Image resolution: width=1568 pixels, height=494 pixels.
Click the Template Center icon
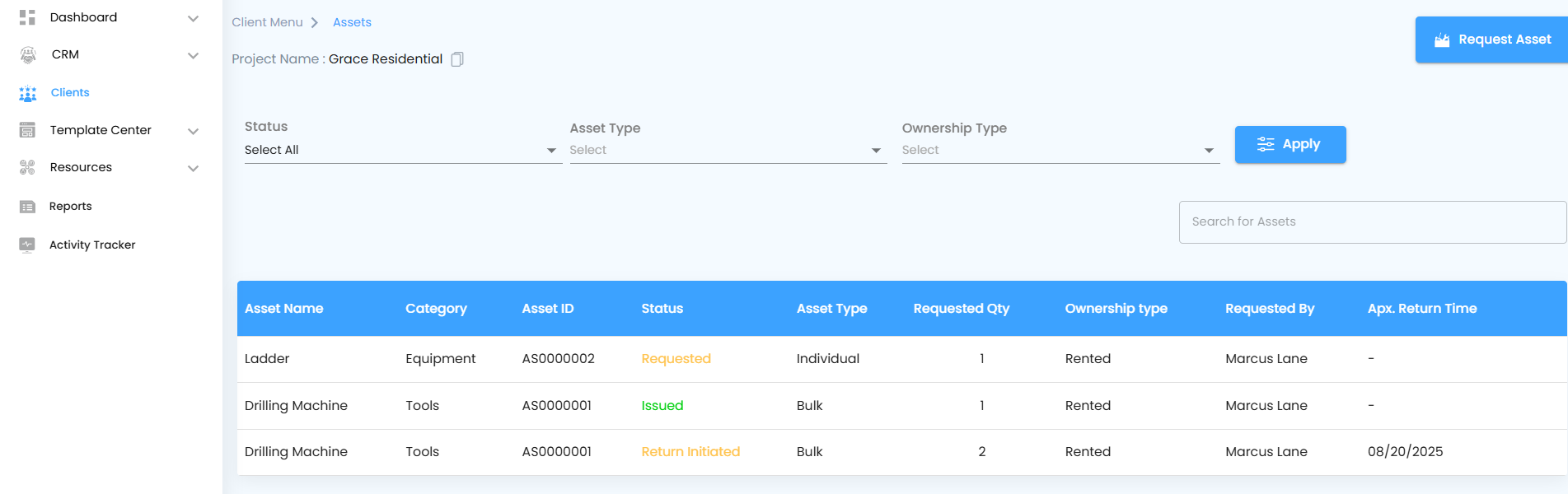[x=27, y=130]
